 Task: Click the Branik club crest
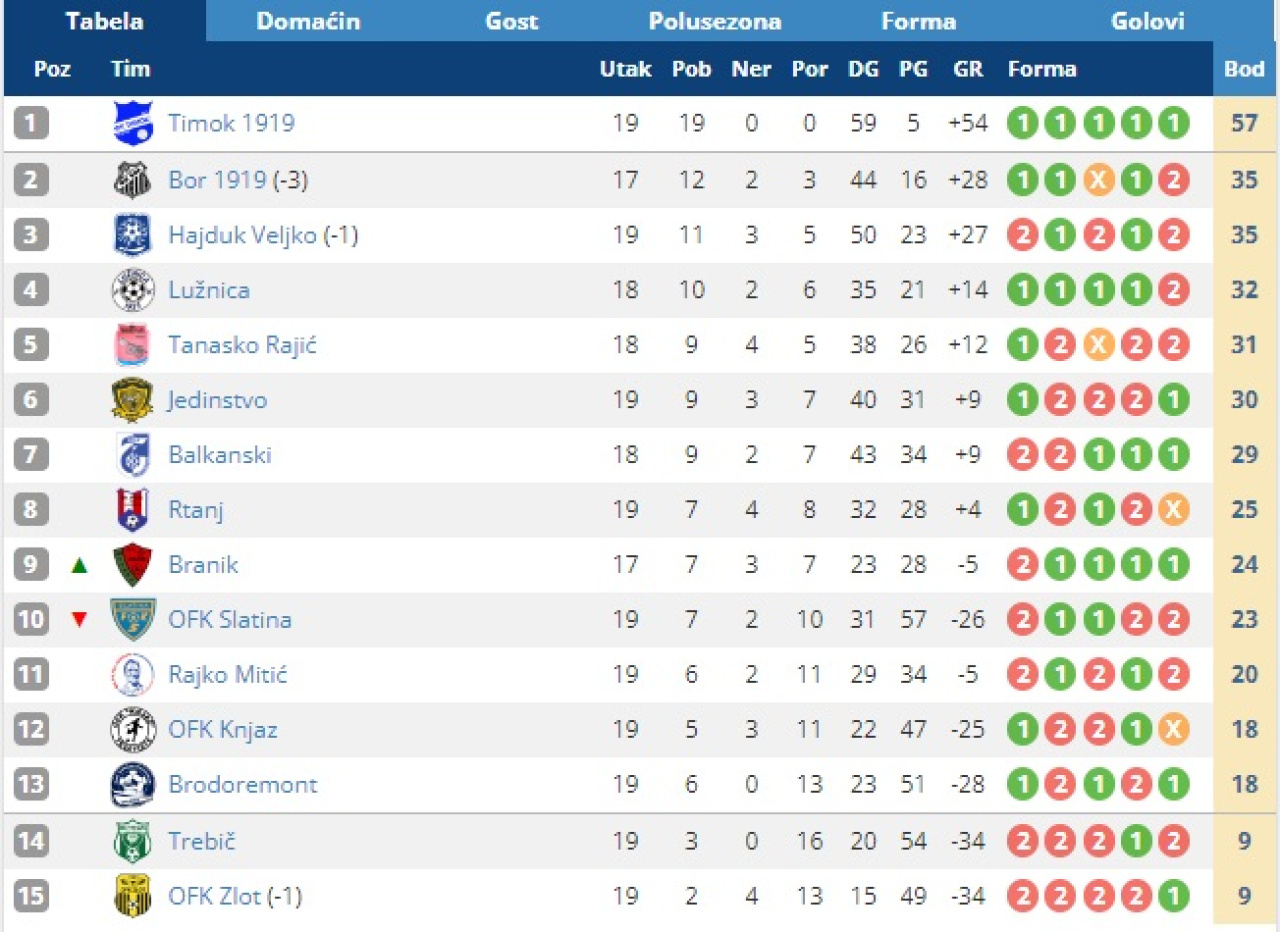point(132,565)
